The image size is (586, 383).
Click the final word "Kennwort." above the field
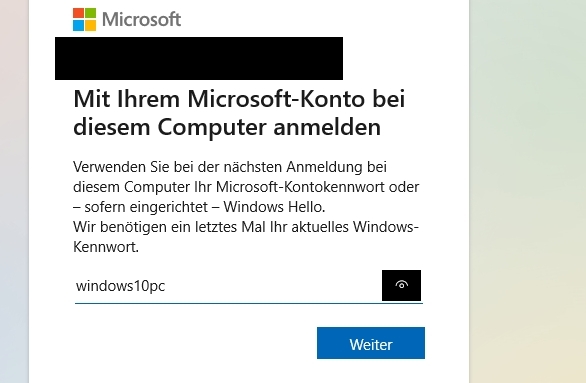point(106,247)
